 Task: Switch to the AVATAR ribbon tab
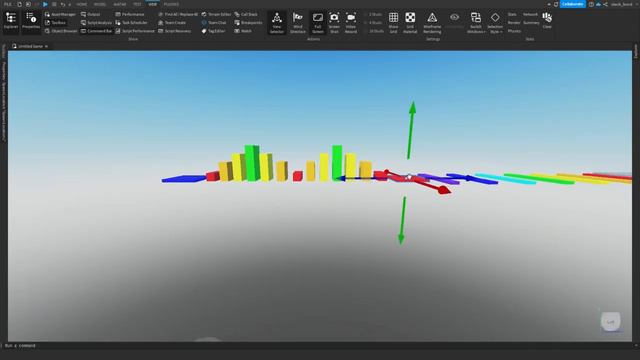120,4
